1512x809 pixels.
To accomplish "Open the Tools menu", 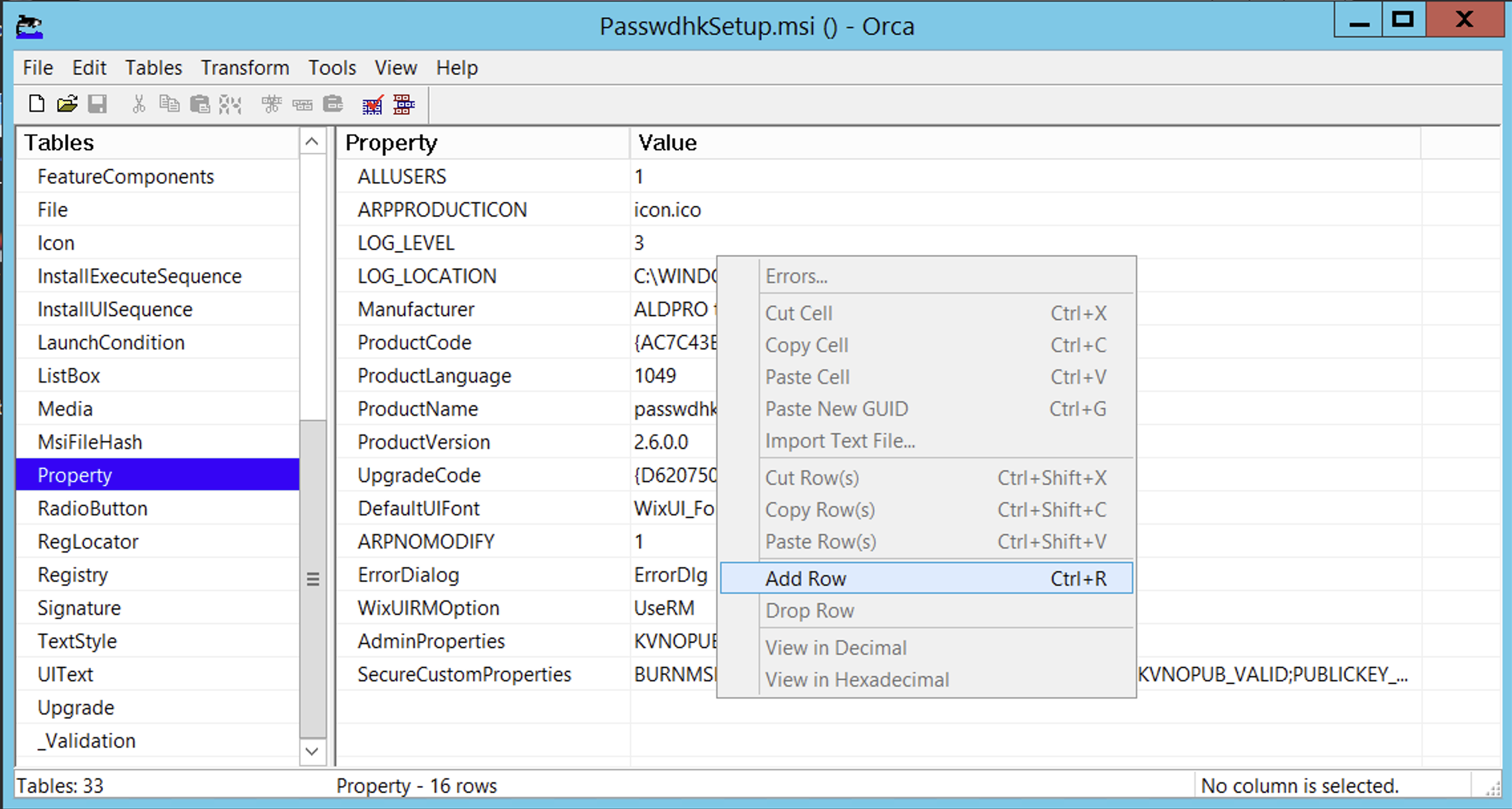I will [331, 68].
